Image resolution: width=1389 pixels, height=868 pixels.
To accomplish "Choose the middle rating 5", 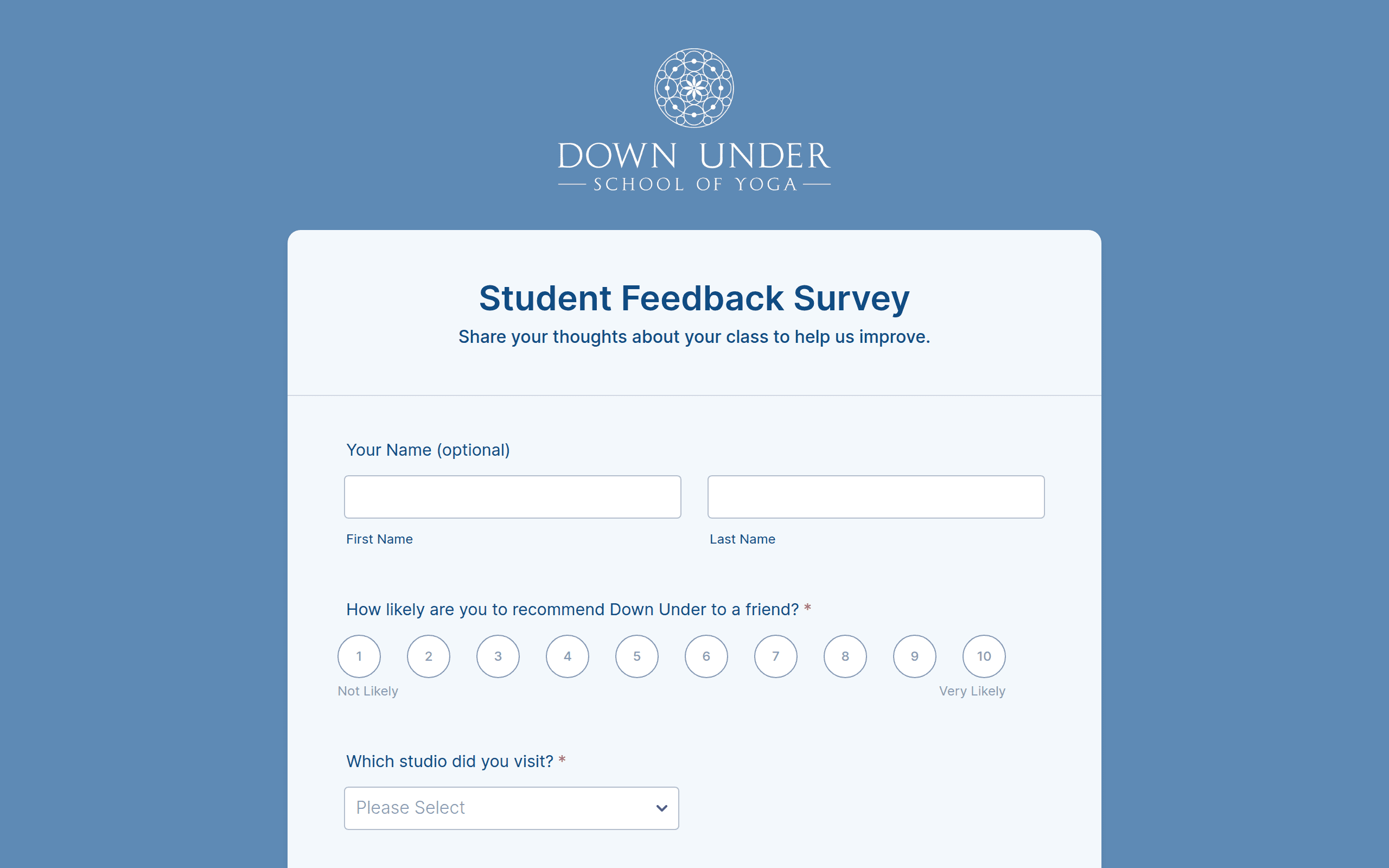I will point(637,656).
